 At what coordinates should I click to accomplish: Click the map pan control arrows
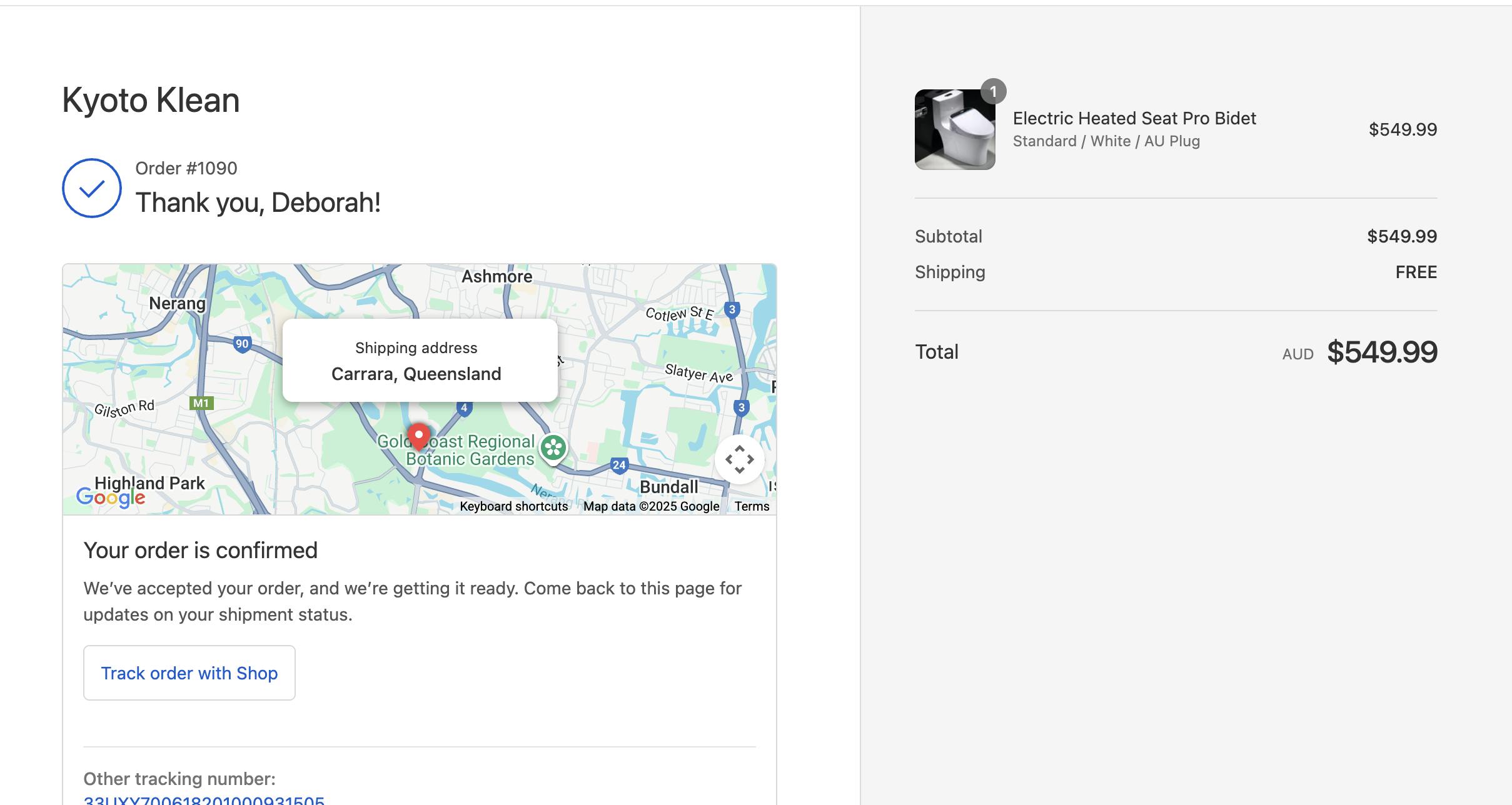click(x=739, y=459)
